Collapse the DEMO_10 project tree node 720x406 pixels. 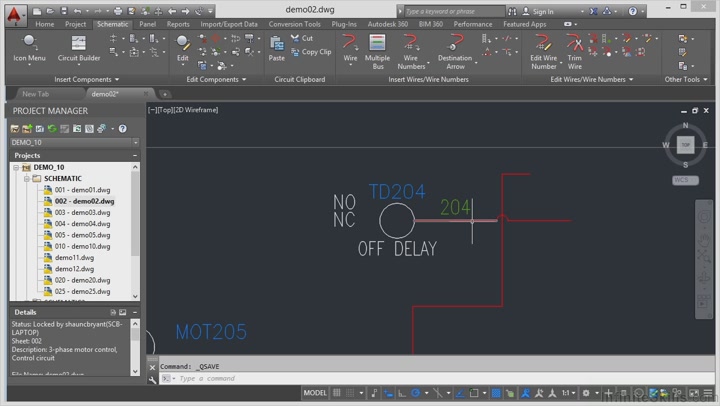click(x=16, y=168)
